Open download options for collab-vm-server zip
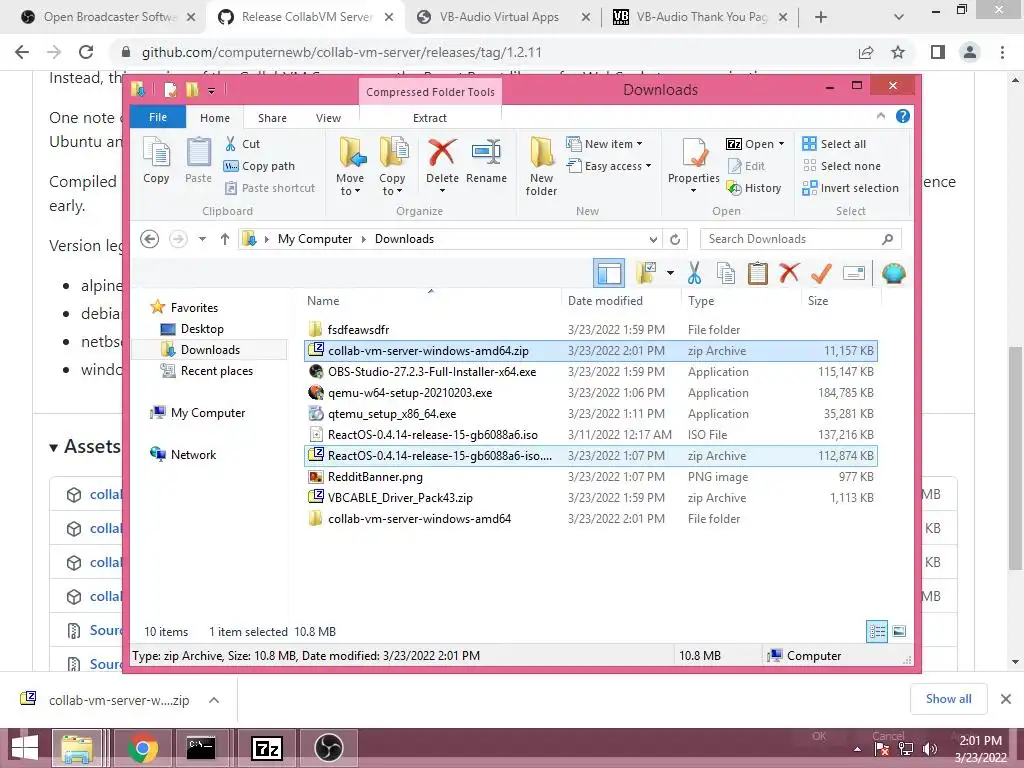 point(214,700)
